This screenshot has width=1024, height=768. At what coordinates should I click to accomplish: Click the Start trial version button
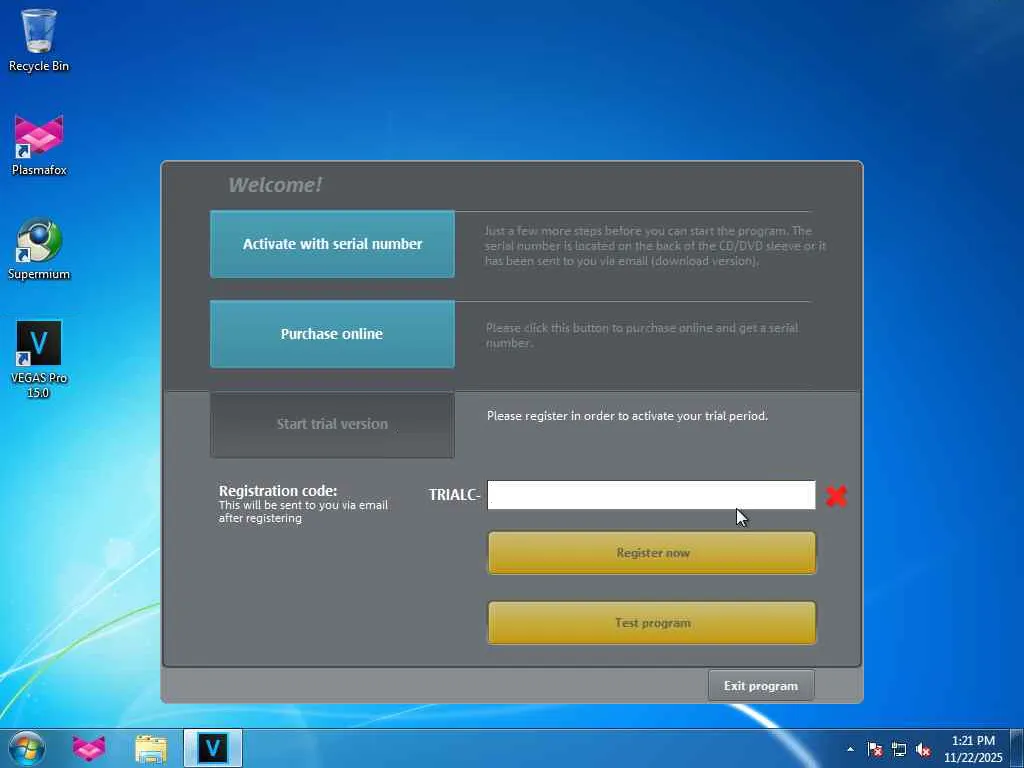pyautogui.click(x=332, y=424)
